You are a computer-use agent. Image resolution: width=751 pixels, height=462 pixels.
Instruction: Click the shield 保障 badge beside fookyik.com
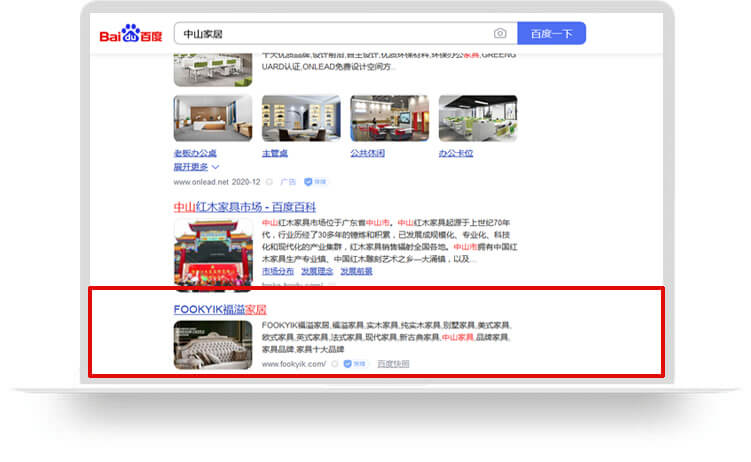point(355,364)
